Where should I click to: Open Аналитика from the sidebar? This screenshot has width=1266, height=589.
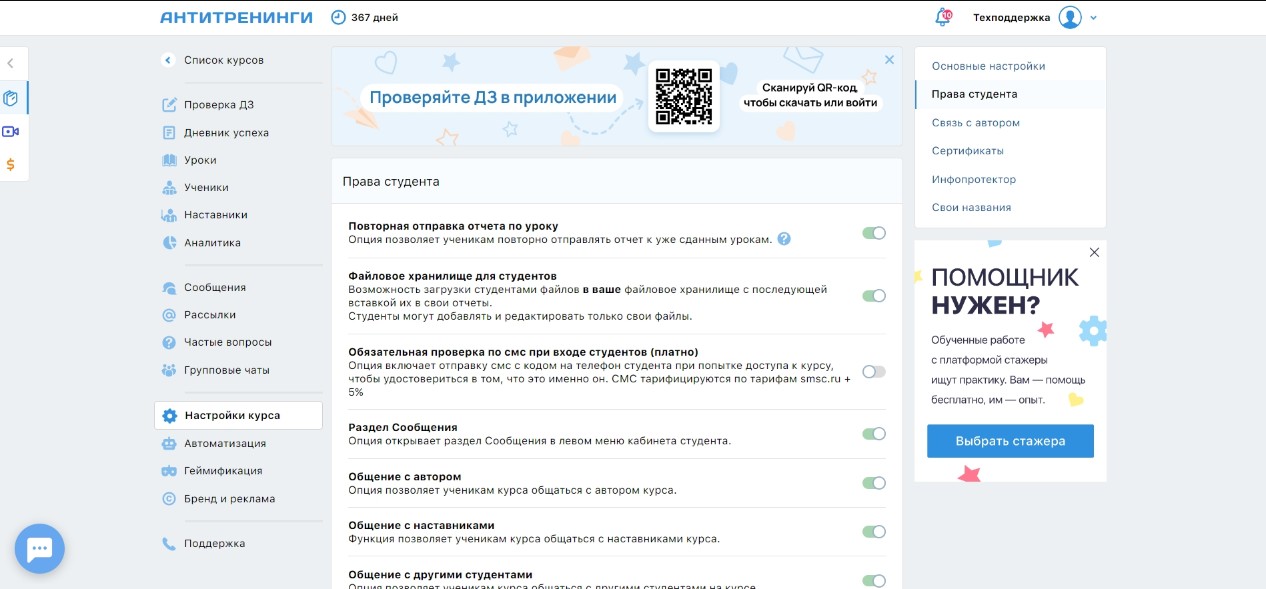click(212, 243)
